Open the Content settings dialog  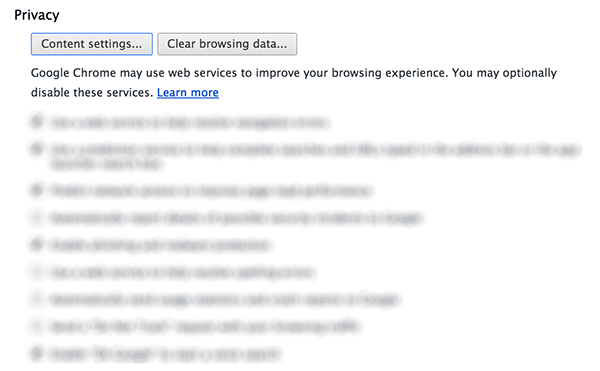[x=92, y=44]
